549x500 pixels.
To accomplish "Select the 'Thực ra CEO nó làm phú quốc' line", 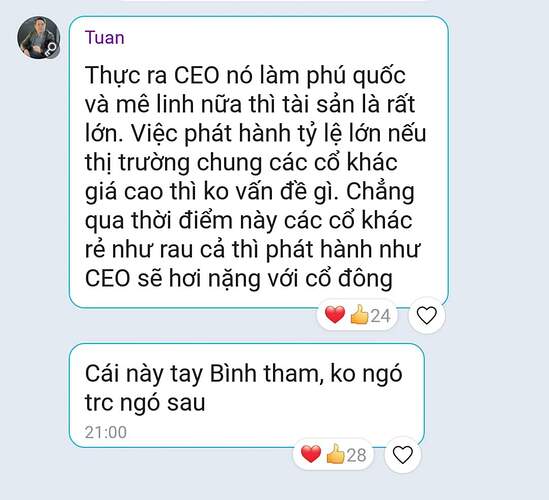I will pyautogui.click(x=245, y=76).
